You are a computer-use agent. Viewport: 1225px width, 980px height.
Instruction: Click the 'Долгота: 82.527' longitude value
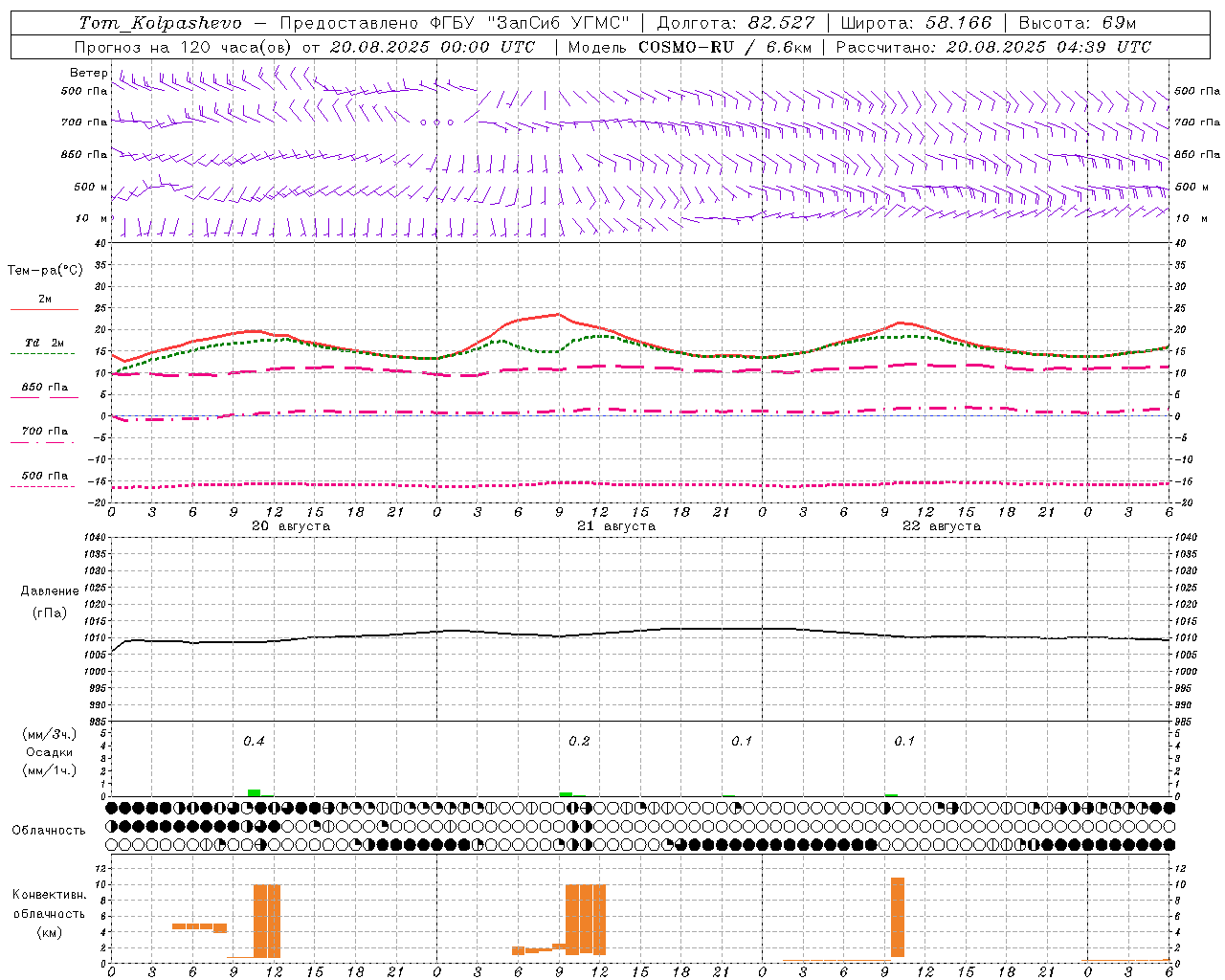coord(736,23)
